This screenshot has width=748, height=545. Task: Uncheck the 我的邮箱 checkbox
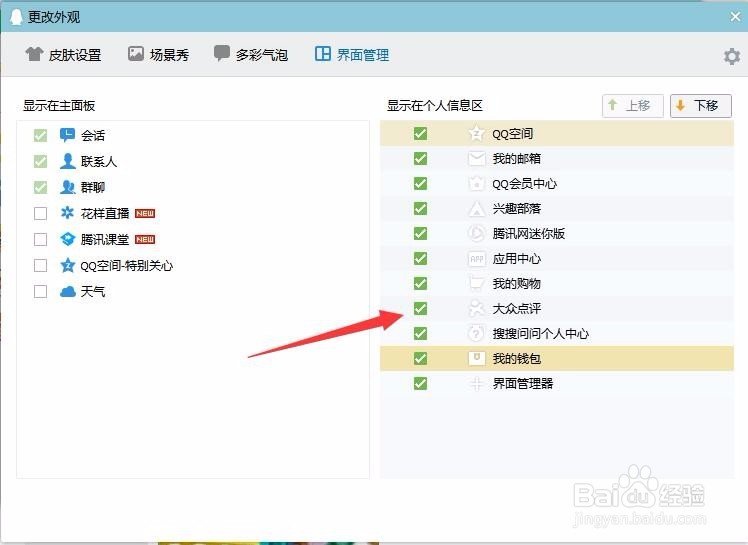tap(420, 158)
